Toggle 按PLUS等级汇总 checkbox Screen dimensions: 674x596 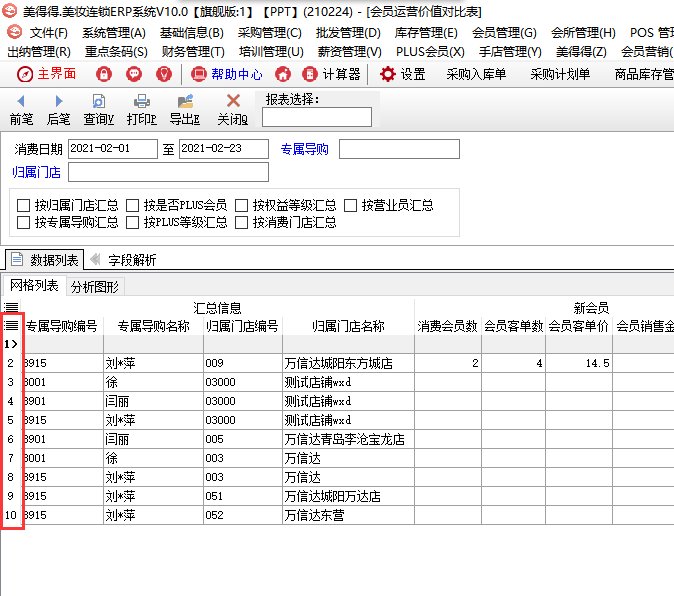pyautogui.click(x=132, y=223)
